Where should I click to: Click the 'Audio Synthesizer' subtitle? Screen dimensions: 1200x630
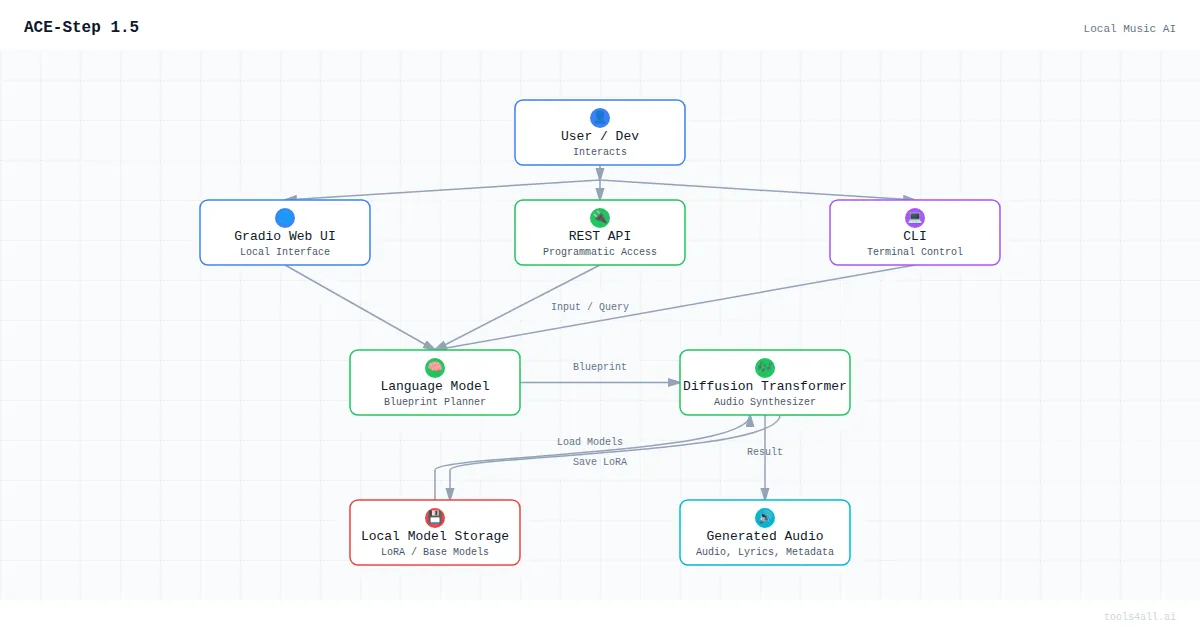(765, 402)
